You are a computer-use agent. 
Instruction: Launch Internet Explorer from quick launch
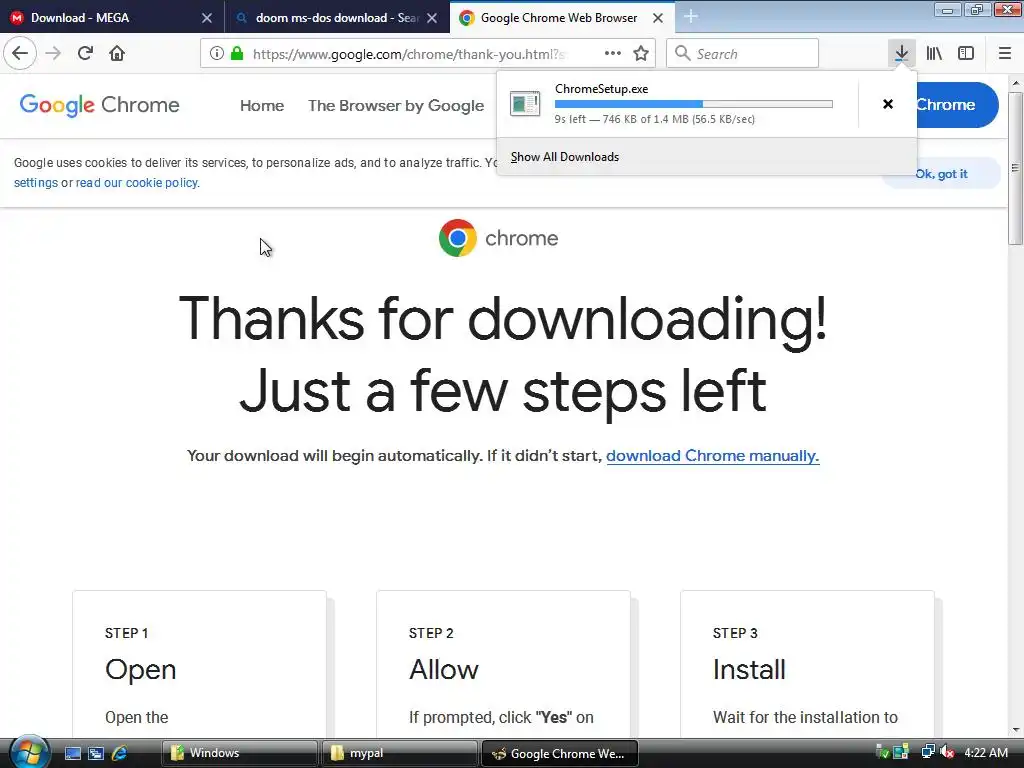[x=120, y=753]
